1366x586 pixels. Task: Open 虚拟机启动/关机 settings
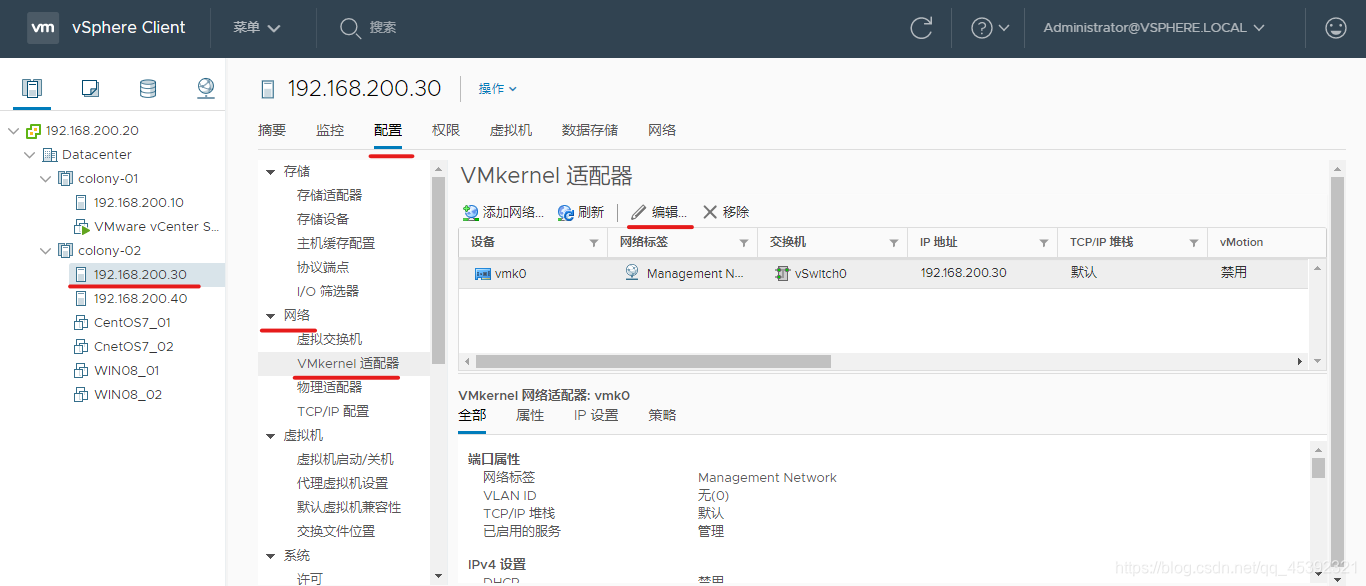point(344,459)
